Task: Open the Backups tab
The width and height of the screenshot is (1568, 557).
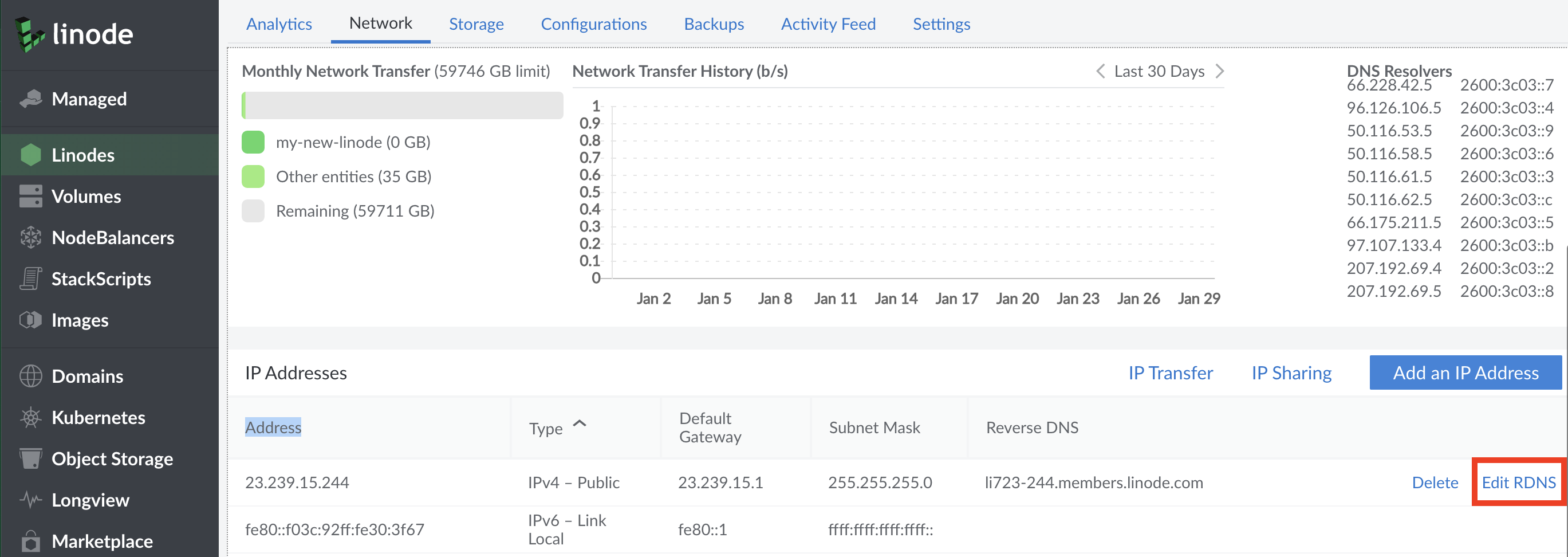Action: [x=714, y=23]
